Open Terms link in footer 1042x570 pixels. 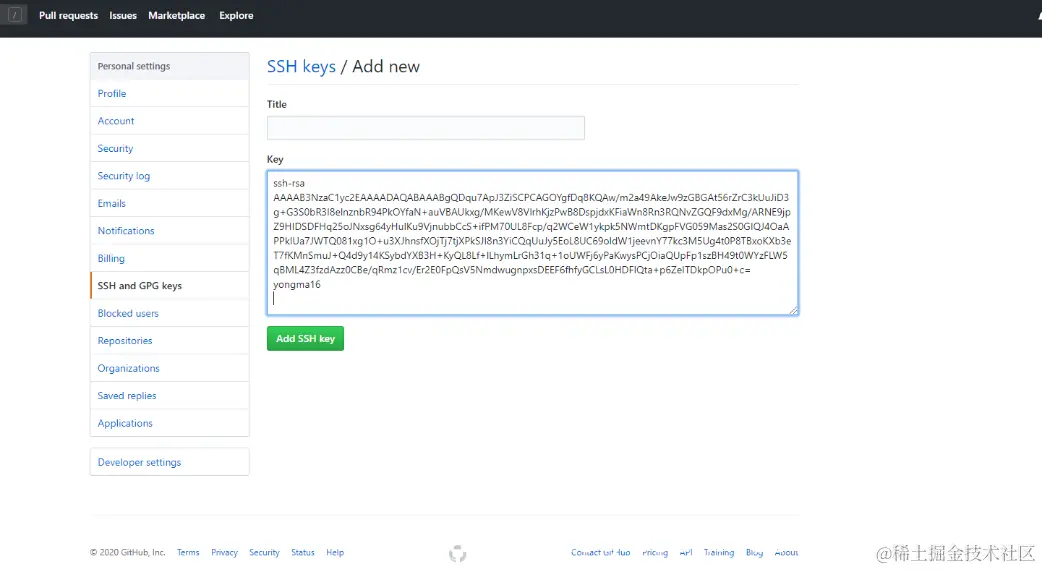pyautogui.click(x=188, y=553)
